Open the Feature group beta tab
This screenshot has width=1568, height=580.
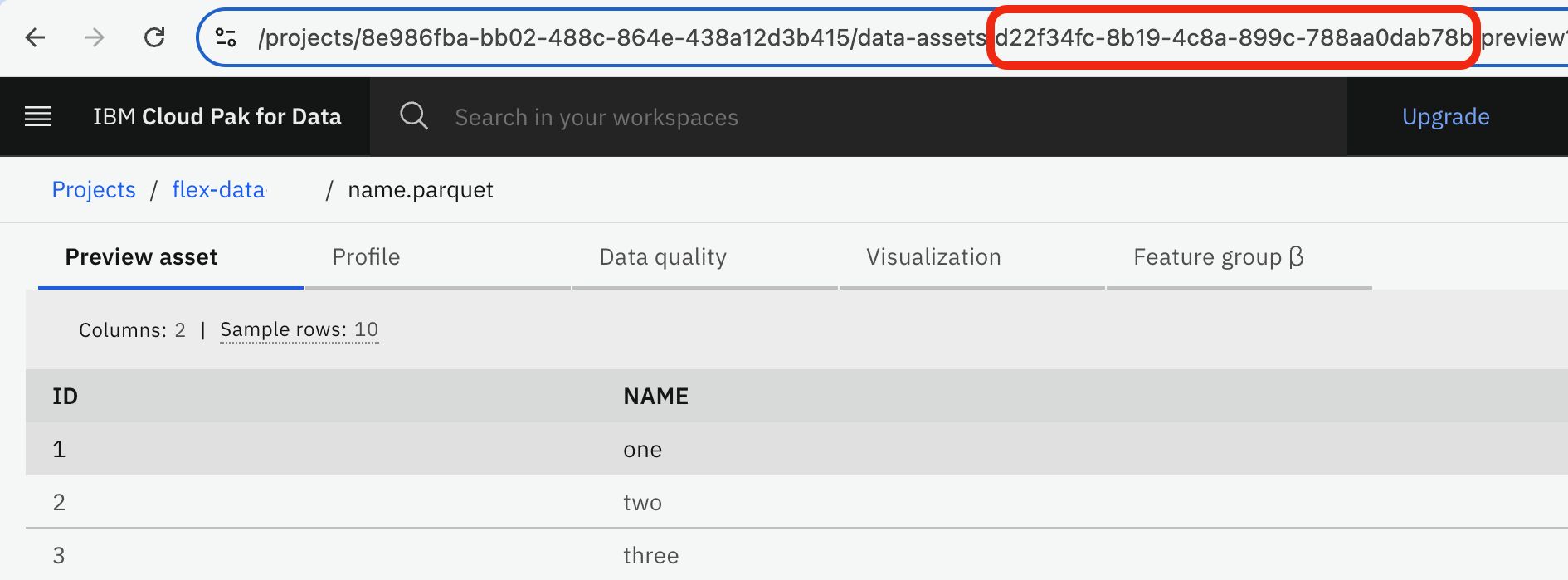[x=1217, y=256]
